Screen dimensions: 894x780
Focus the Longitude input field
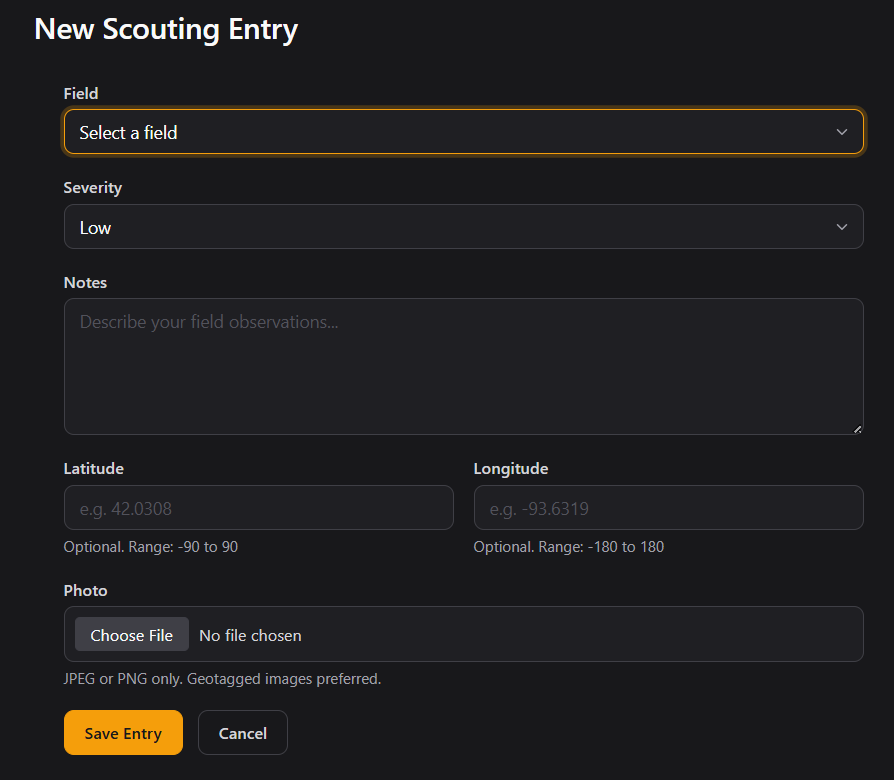[668, 508]
